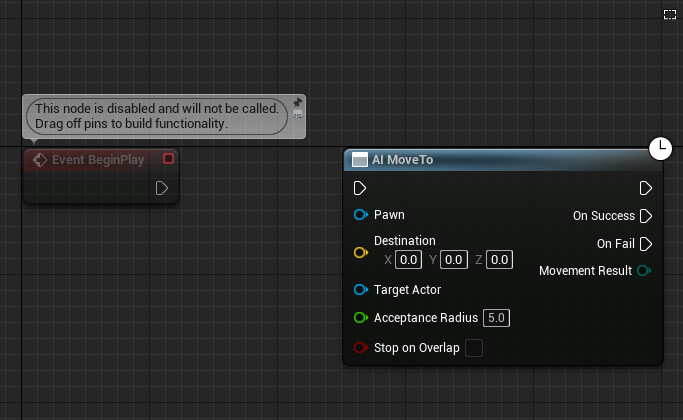Screen dimensions: 683x420
Task: Select the AI MoveTo node title
Action: pyautogui.click(x=402, y=160)
